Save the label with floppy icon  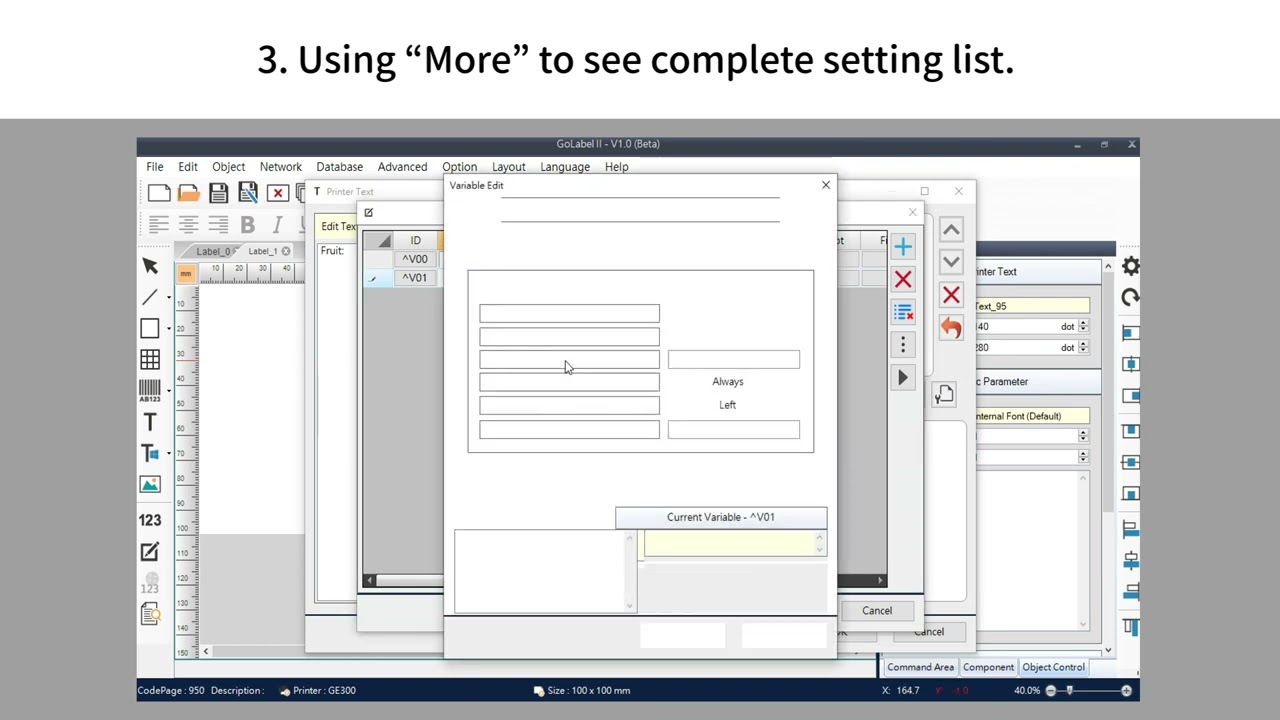coord(218,193)
